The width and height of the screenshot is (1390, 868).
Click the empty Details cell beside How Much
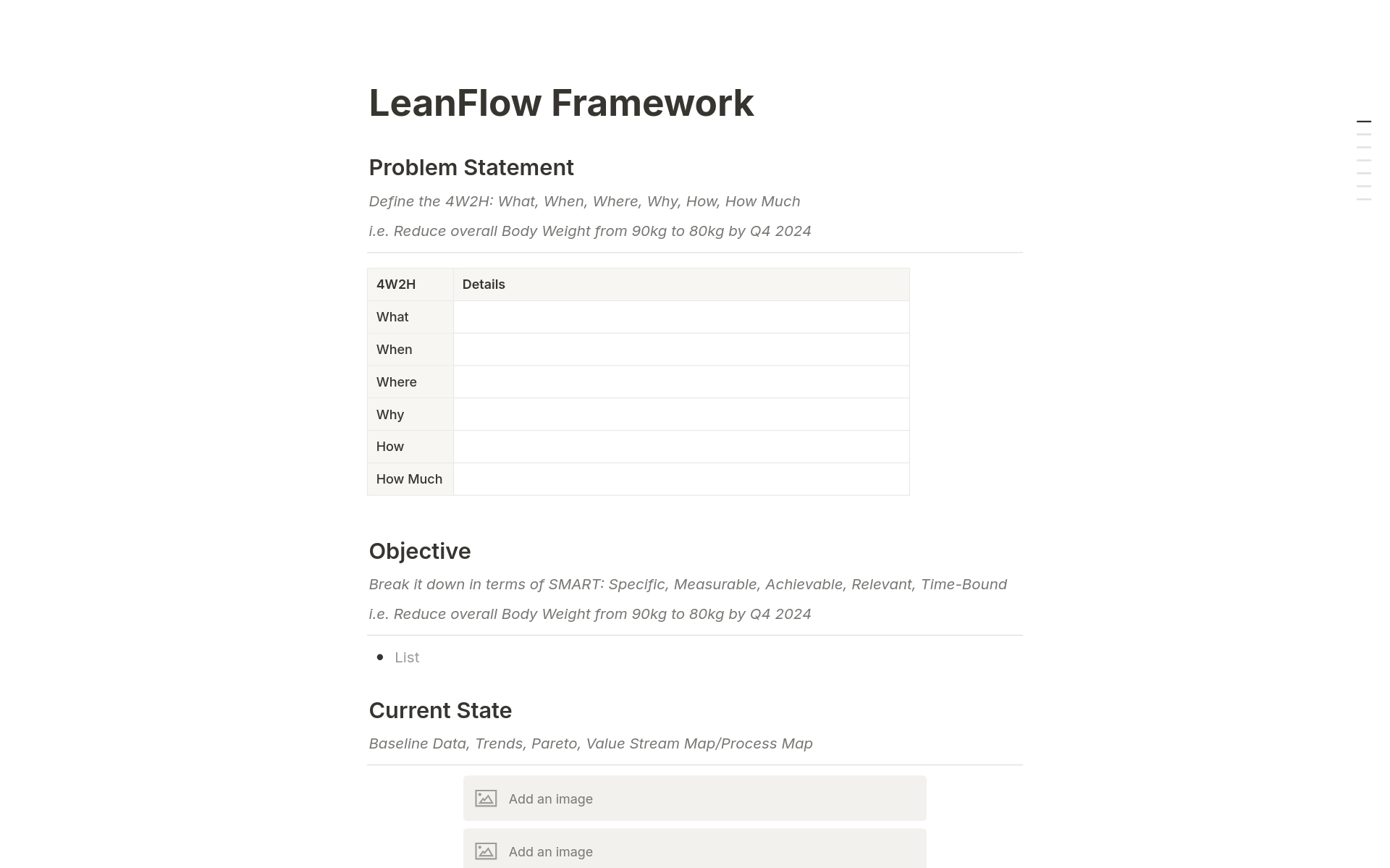(681, 479)
